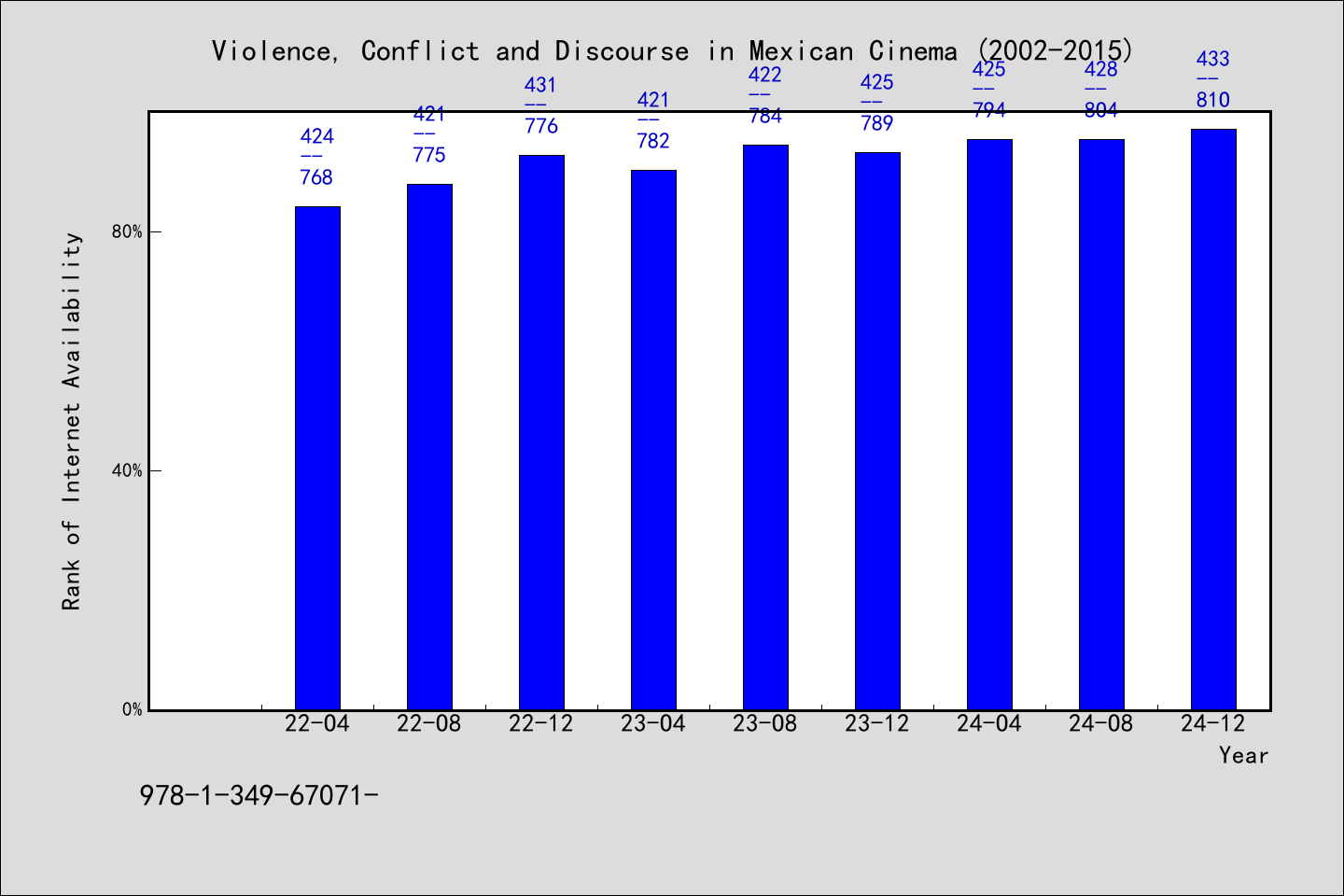Image resolution: width=1344 pixels, height=896 pixels.
Task: Click the data label value '422'
Action: pos(765,75)
